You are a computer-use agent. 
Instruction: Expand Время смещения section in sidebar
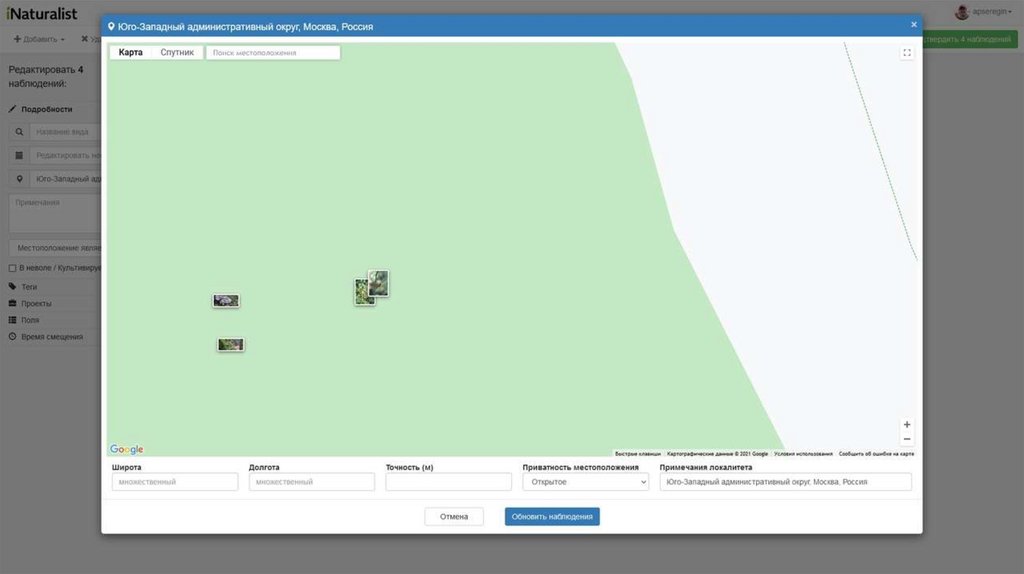click(x=52, y=337)
